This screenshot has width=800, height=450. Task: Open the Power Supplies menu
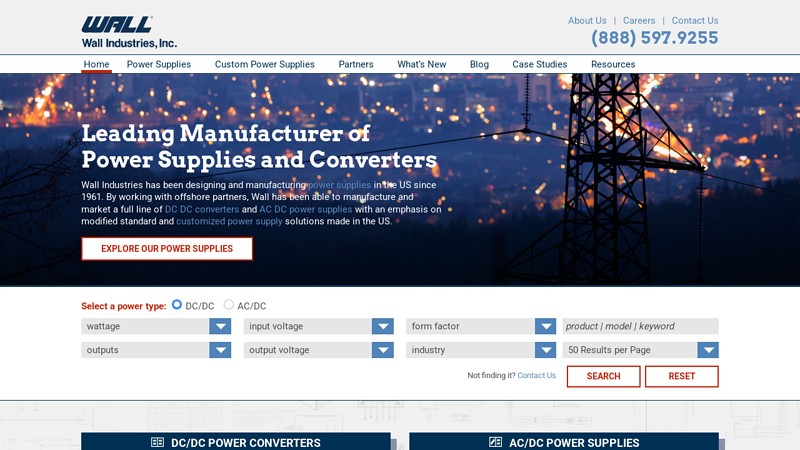click(159, 64)
